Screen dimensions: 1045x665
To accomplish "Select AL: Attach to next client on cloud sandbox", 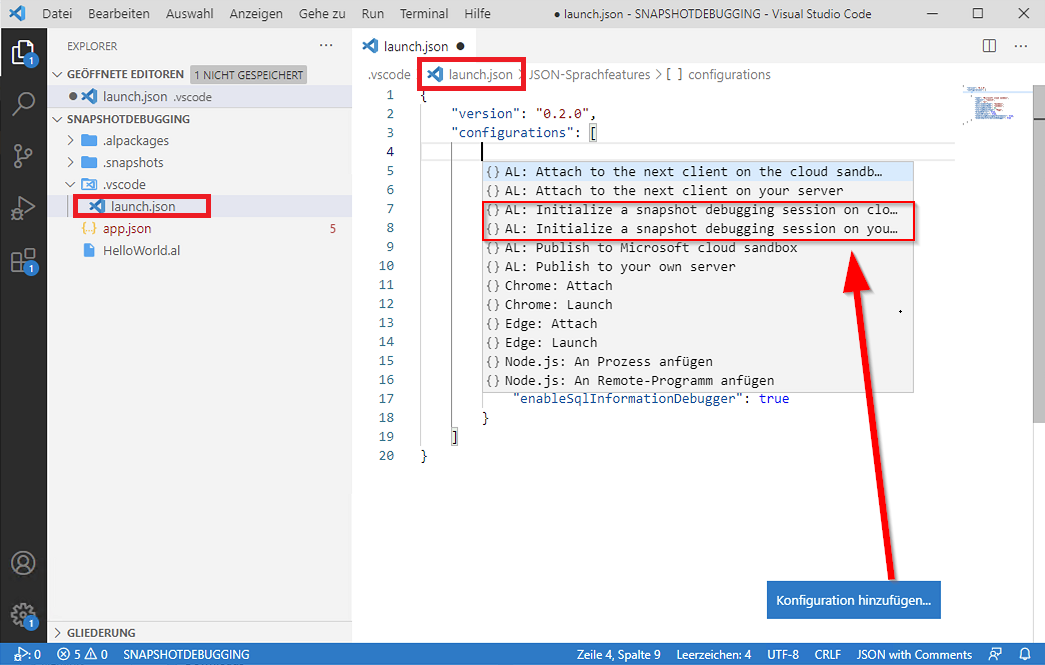I will point(698,171).
